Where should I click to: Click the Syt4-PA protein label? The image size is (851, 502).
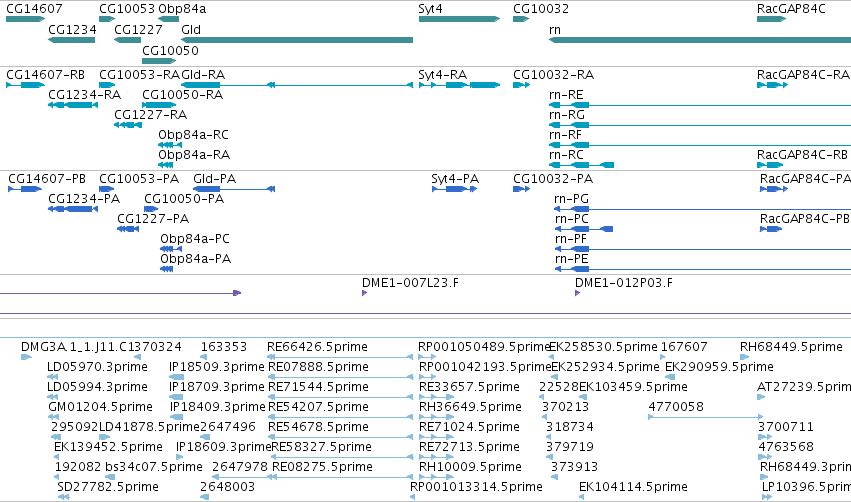[455, 179]
